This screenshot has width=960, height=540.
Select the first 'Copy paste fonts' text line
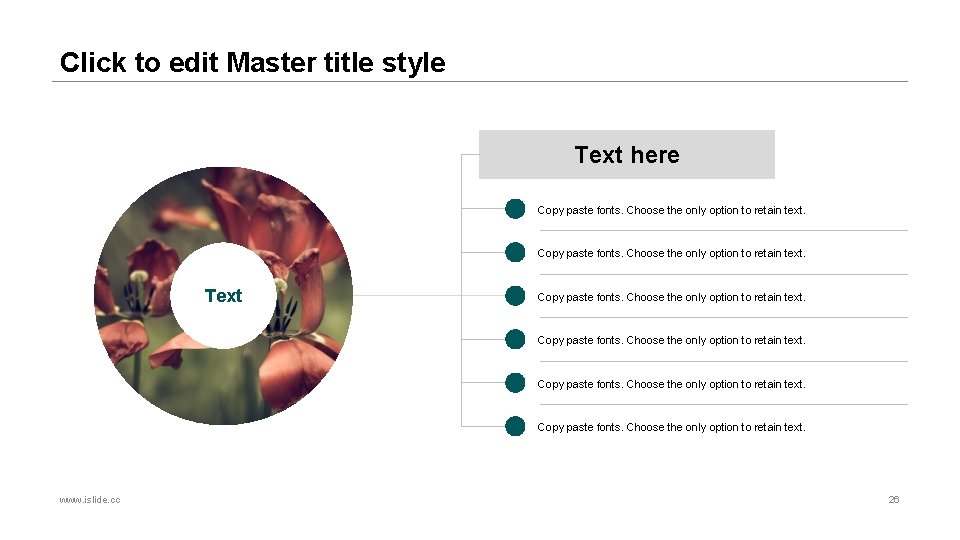pyautogui.click(x=671, y=210)
